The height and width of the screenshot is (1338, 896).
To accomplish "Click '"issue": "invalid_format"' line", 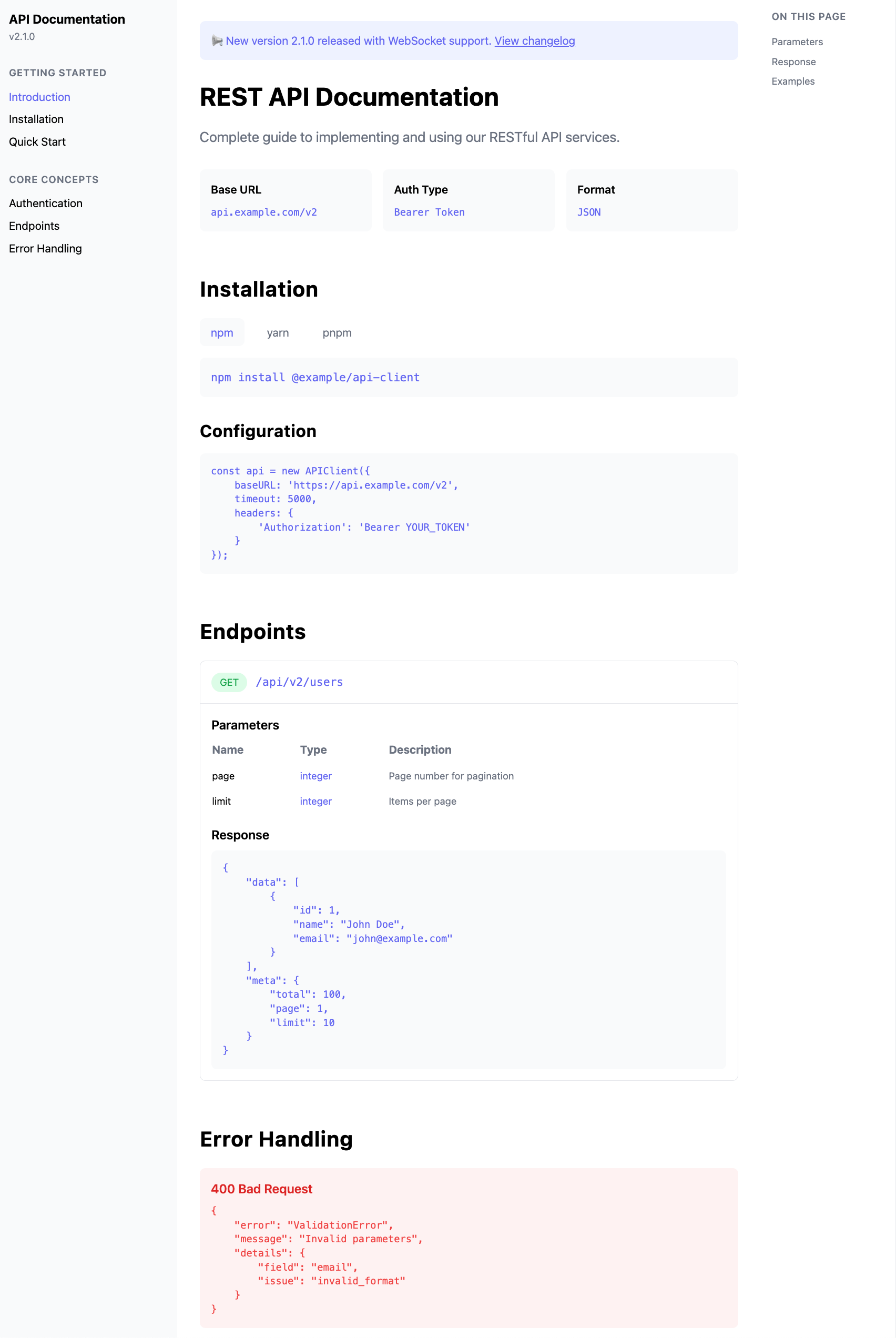I will [331, 1281].
